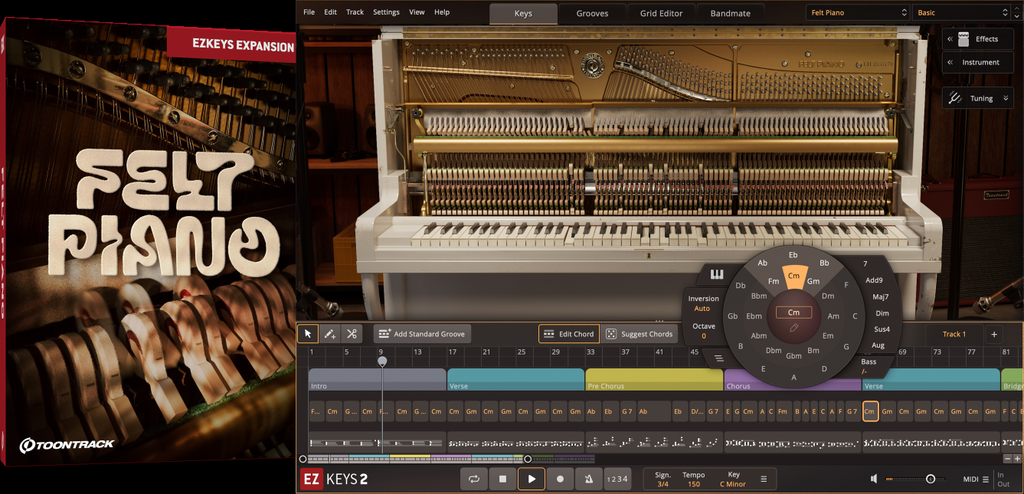Start playback with the play button
The height and width of the screenshot is (494, 1024).
532,479
